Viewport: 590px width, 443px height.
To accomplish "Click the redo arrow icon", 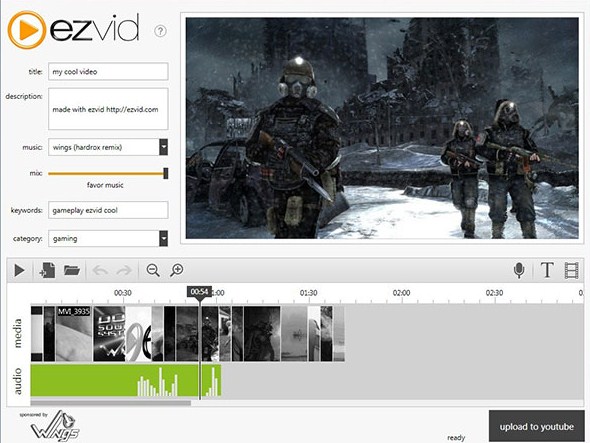I will point(124,270).
